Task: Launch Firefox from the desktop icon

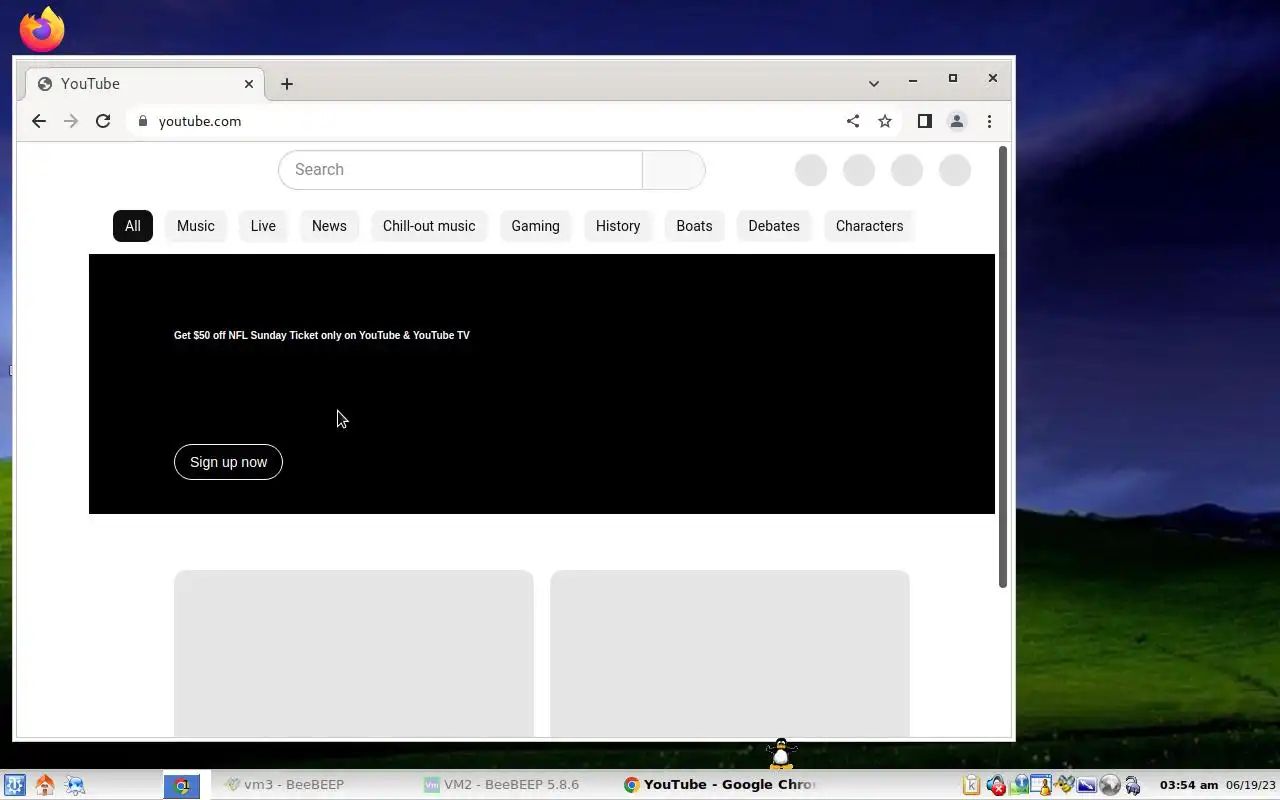Action: 42,29
